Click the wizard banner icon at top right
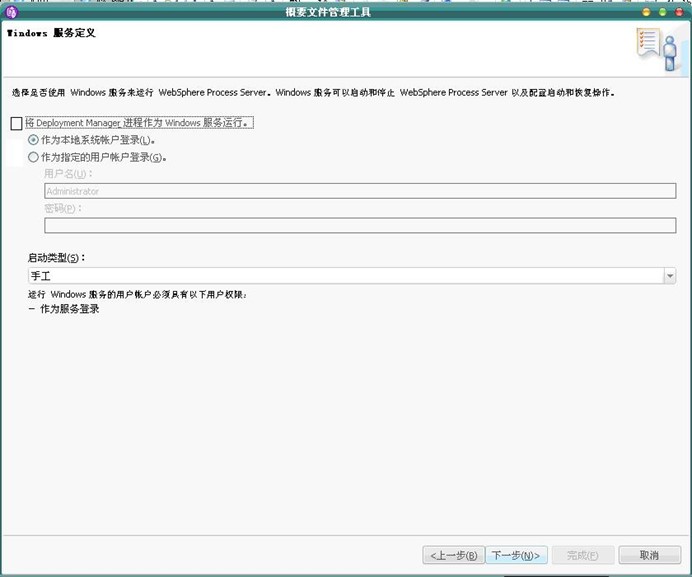The image size is (692, 577). 655,47
